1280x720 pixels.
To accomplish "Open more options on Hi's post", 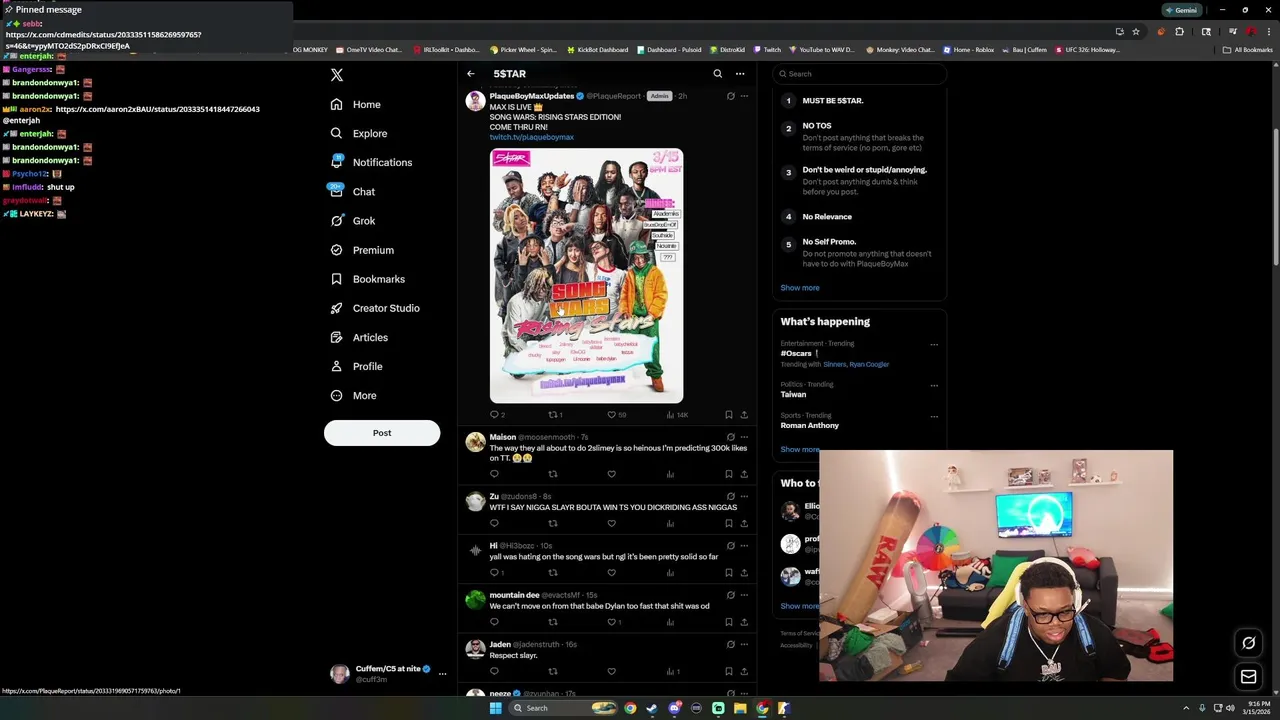I will click(744, 545).
